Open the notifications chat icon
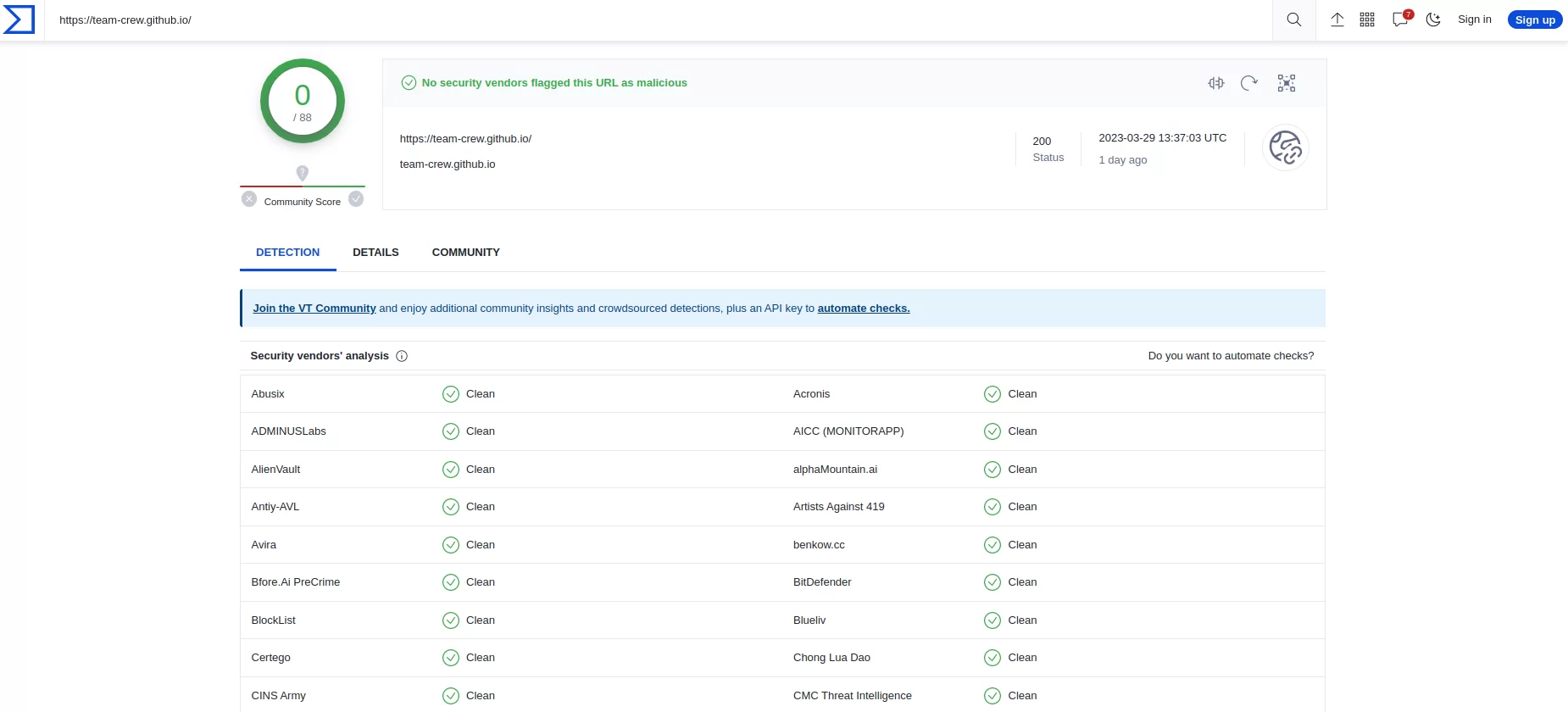The height and width of the screenshot is (712, 1568). (1400, 19)
